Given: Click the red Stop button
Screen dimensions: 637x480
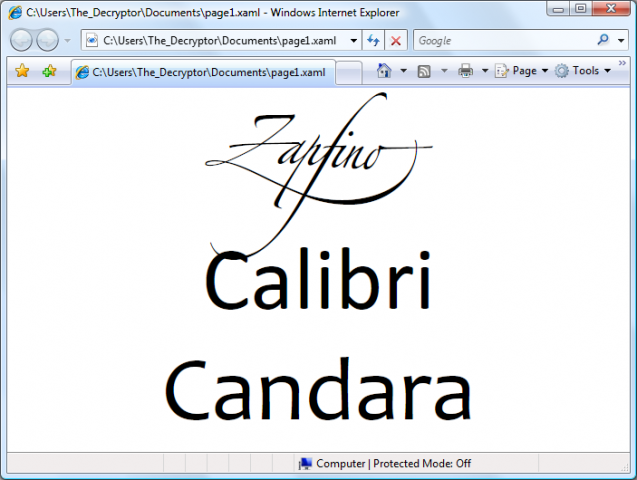Looking at the screenshot, I should 396,41.
